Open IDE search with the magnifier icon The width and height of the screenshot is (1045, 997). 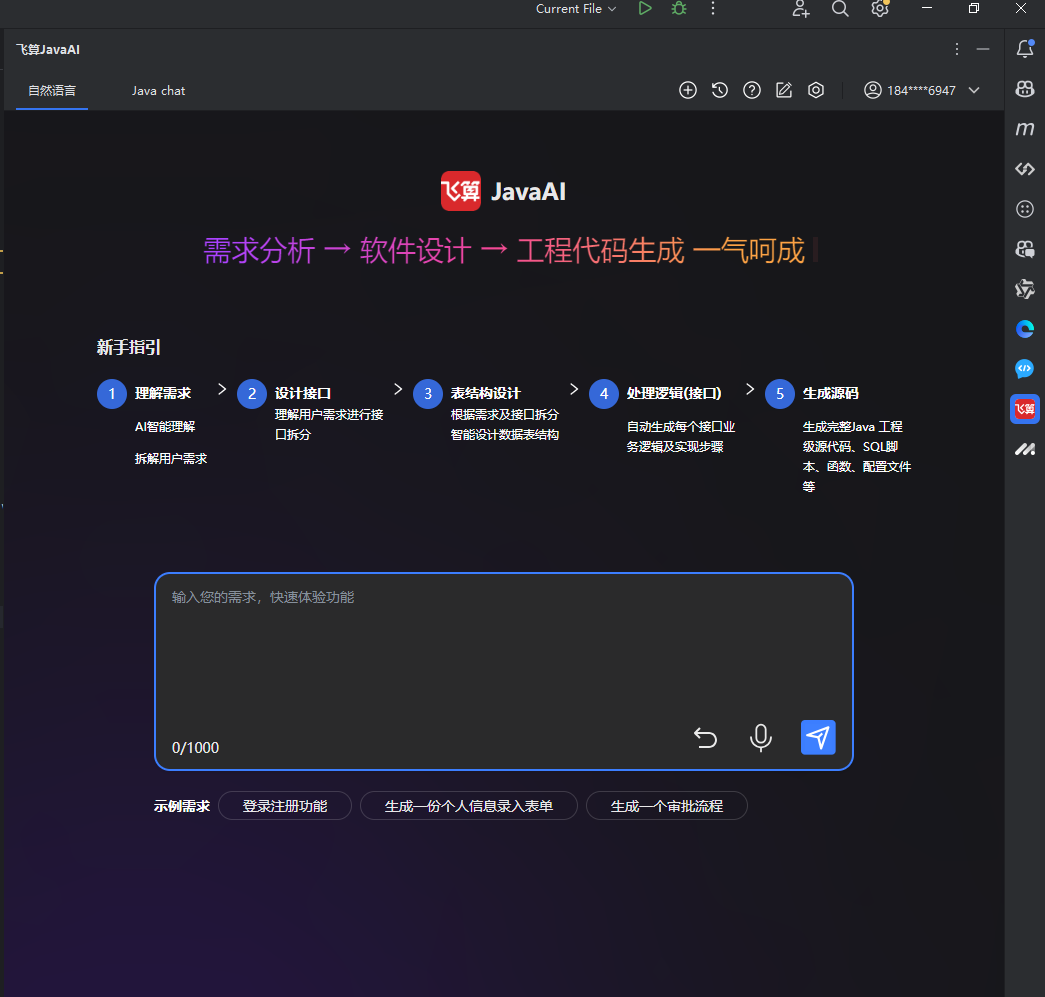(840, 9)
